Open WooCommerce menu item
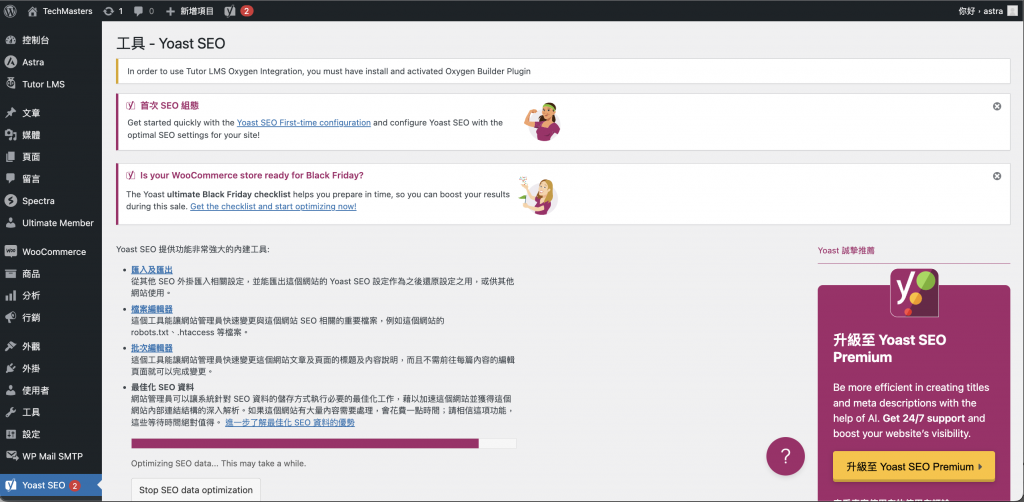The height and width of the screenshot is (502, 1024). (51, 251)
